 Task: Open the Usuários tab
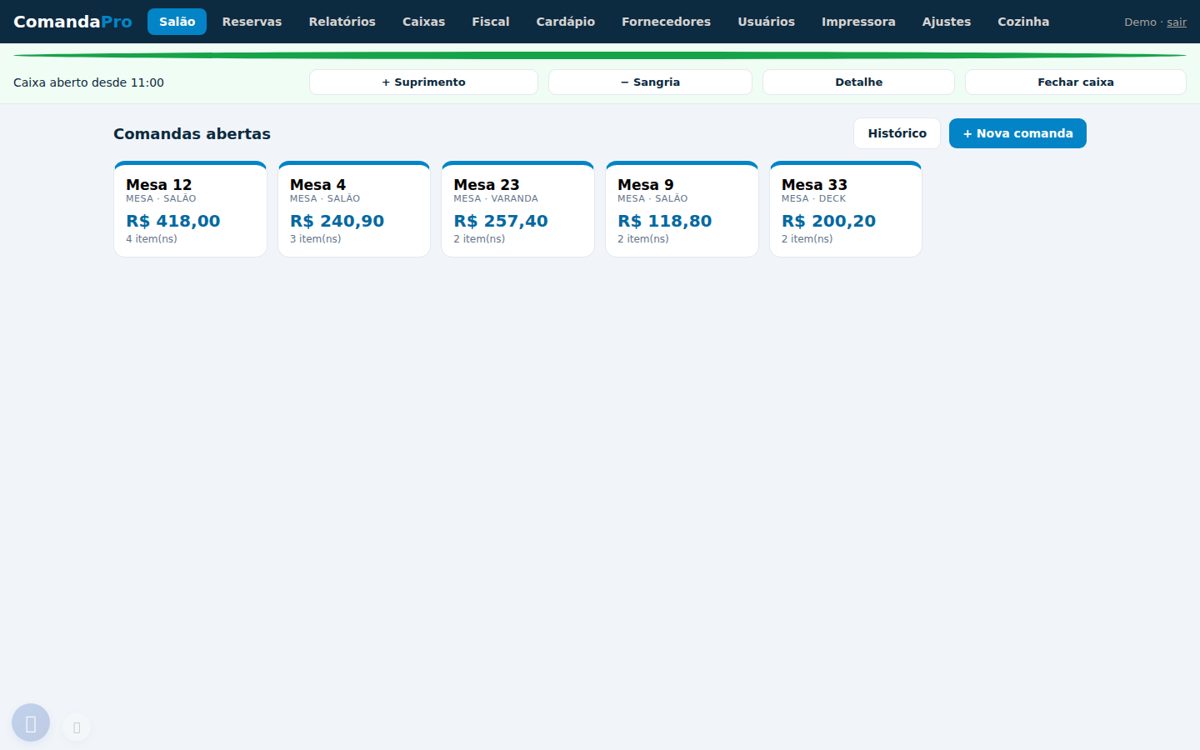point(766,22)
